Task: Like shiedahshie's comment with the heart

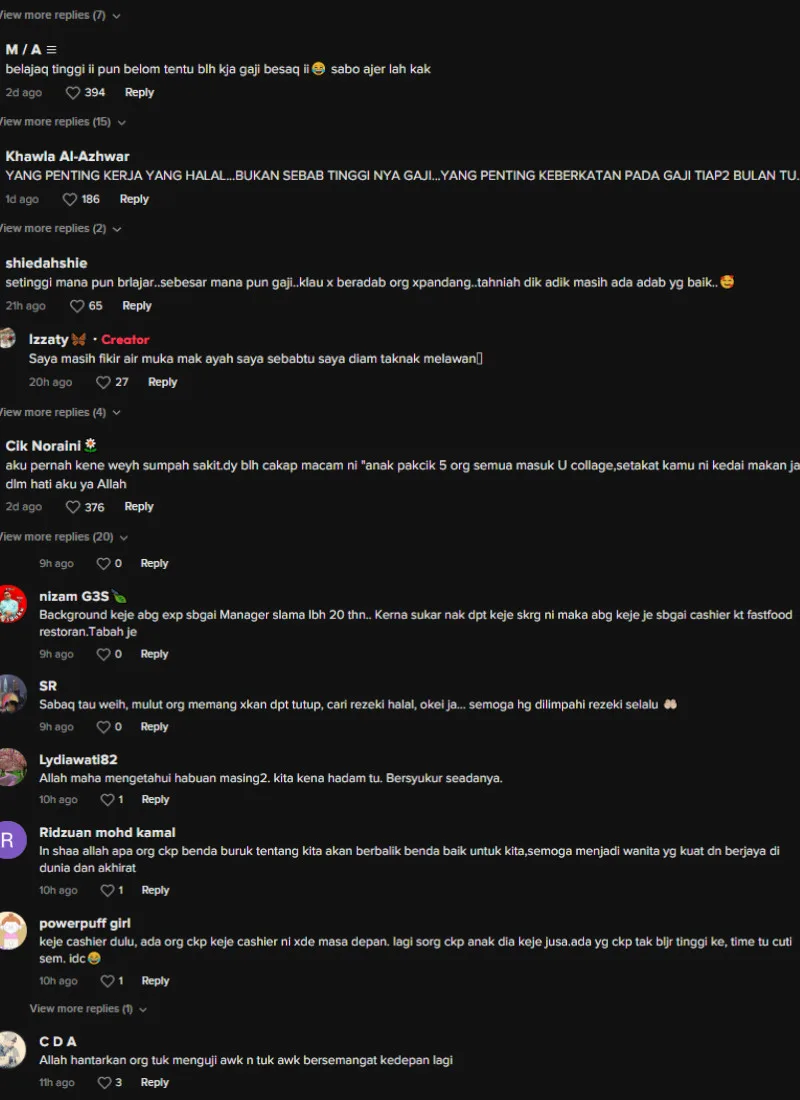Action: point(76,306)
